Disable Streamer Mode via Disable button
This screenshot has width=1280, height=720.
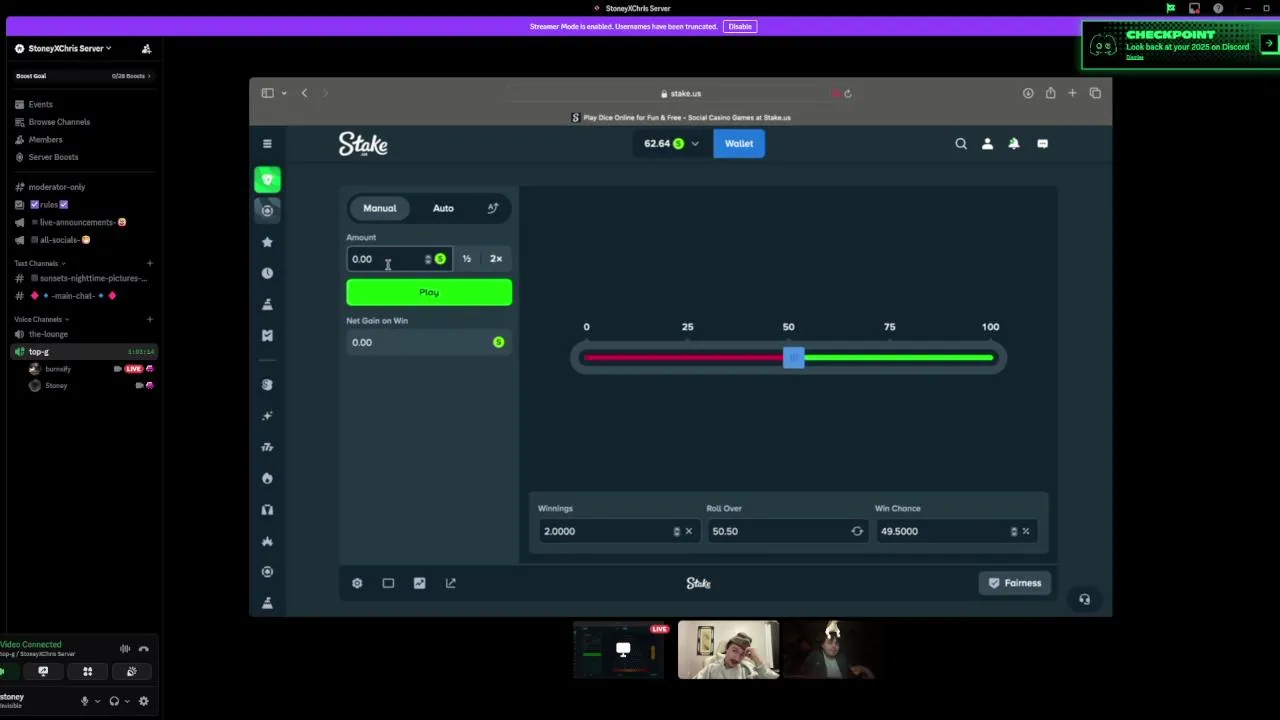pyautogui.click(x=740, y=26)
